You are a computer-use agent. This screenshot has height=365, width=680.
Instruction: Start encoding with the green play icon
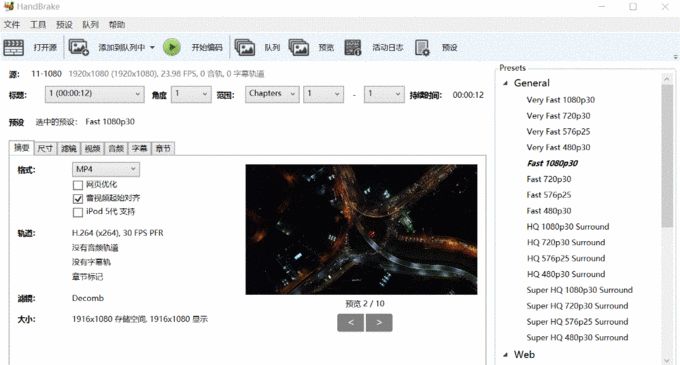point(172,47)
